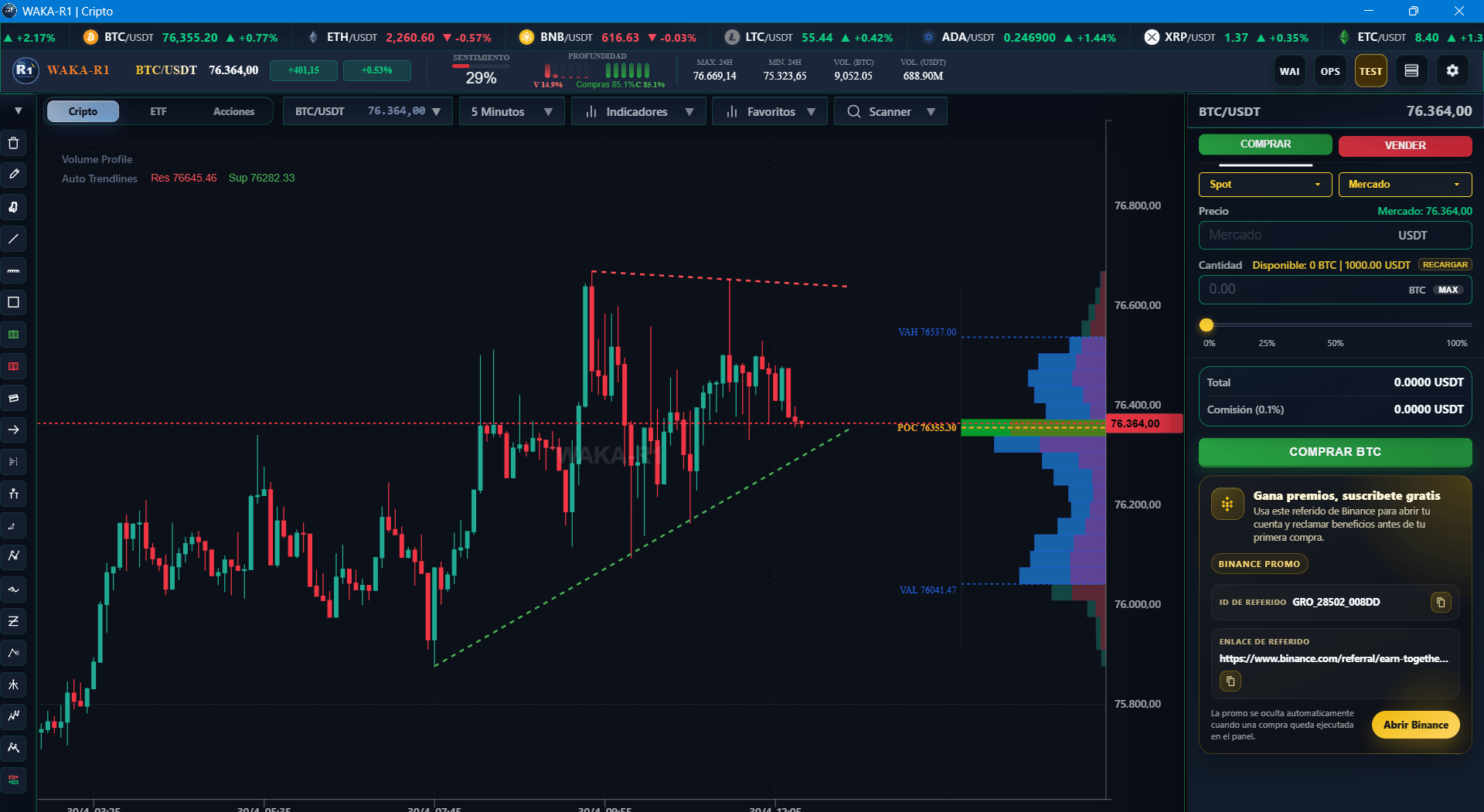Click the Volume Profile label

tap(97, 159)
